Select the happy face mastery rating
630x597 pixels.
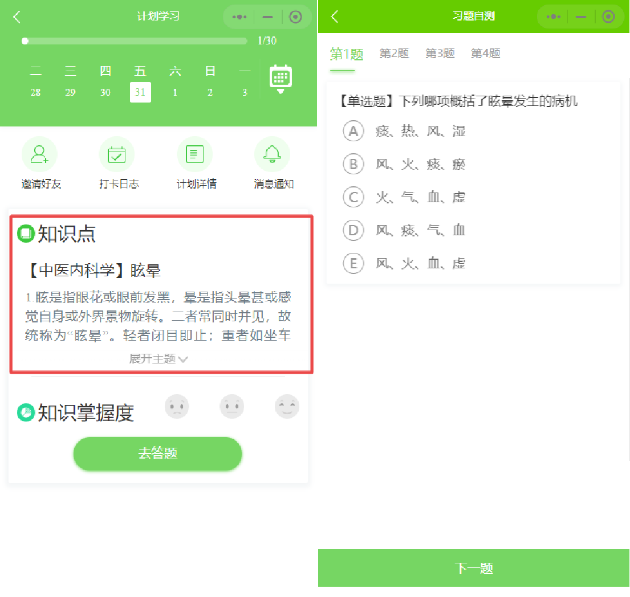click(x=287, y=407)
